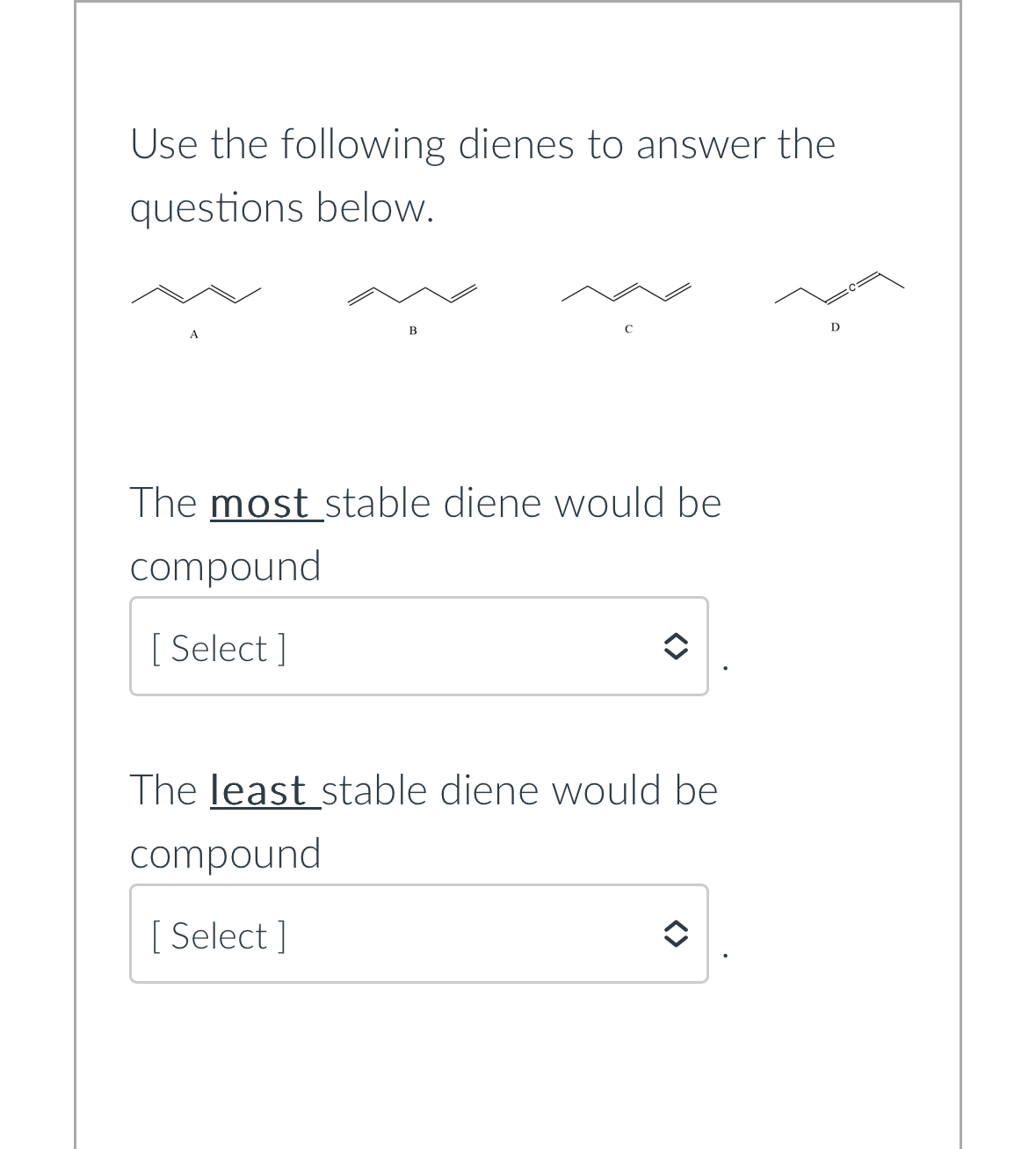Viewport: 1036px width, 1149px height.
Task: Click the period after the first dropdown
Action: (x=726, y=668)
